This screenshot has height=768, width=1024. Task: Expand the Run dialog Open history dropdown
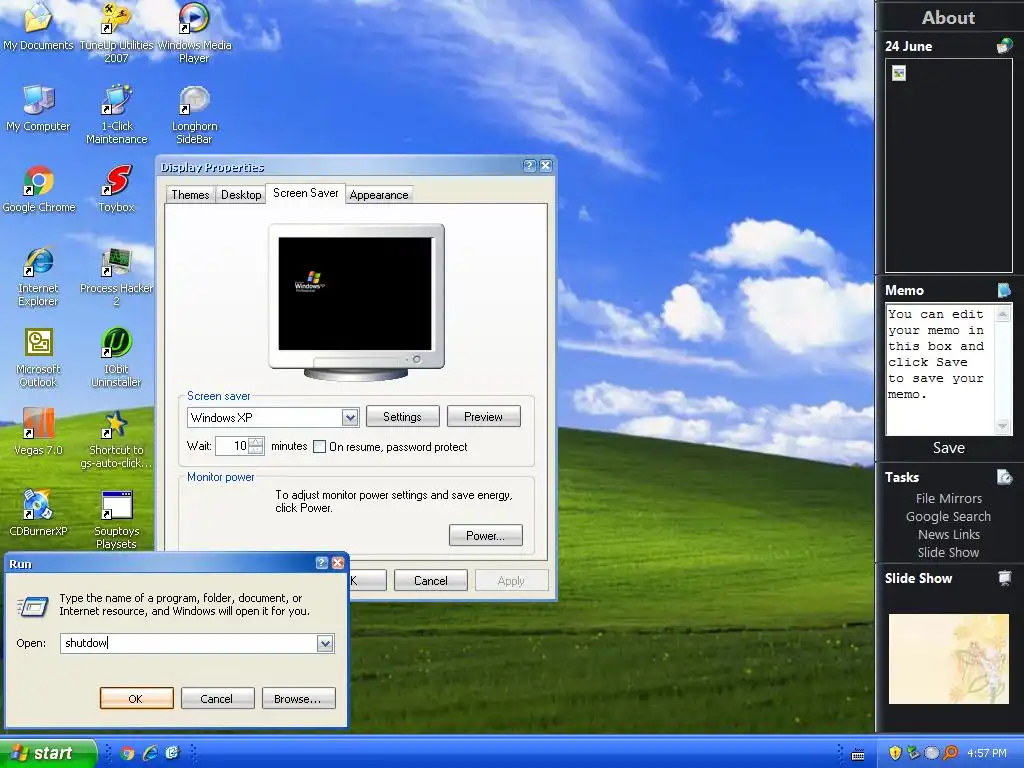pos(325,643)
